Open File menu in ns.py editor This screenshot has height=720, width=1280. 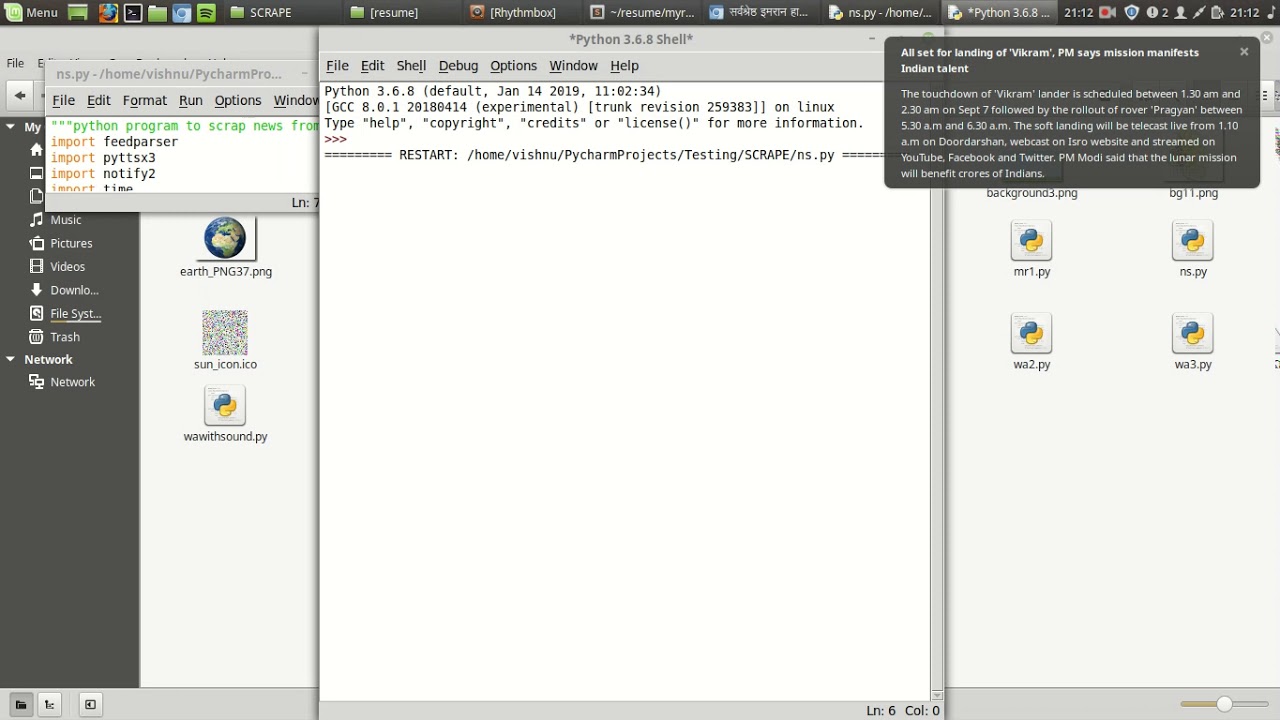coord(63,100)
